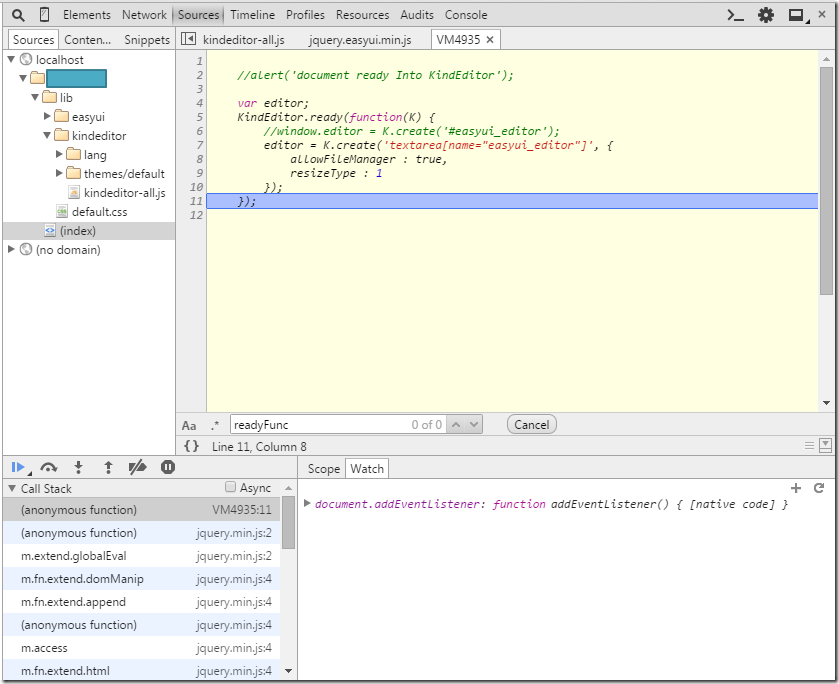Enable the Async call stack checkbox
Viewport: 839px width, 684px height.
(x=231, y=488)
